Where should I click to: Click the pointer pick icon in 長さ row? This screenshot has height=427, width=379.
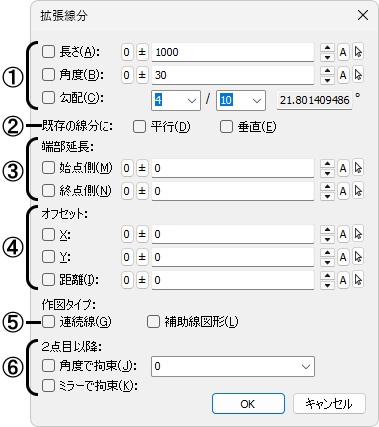click(358, 52)
